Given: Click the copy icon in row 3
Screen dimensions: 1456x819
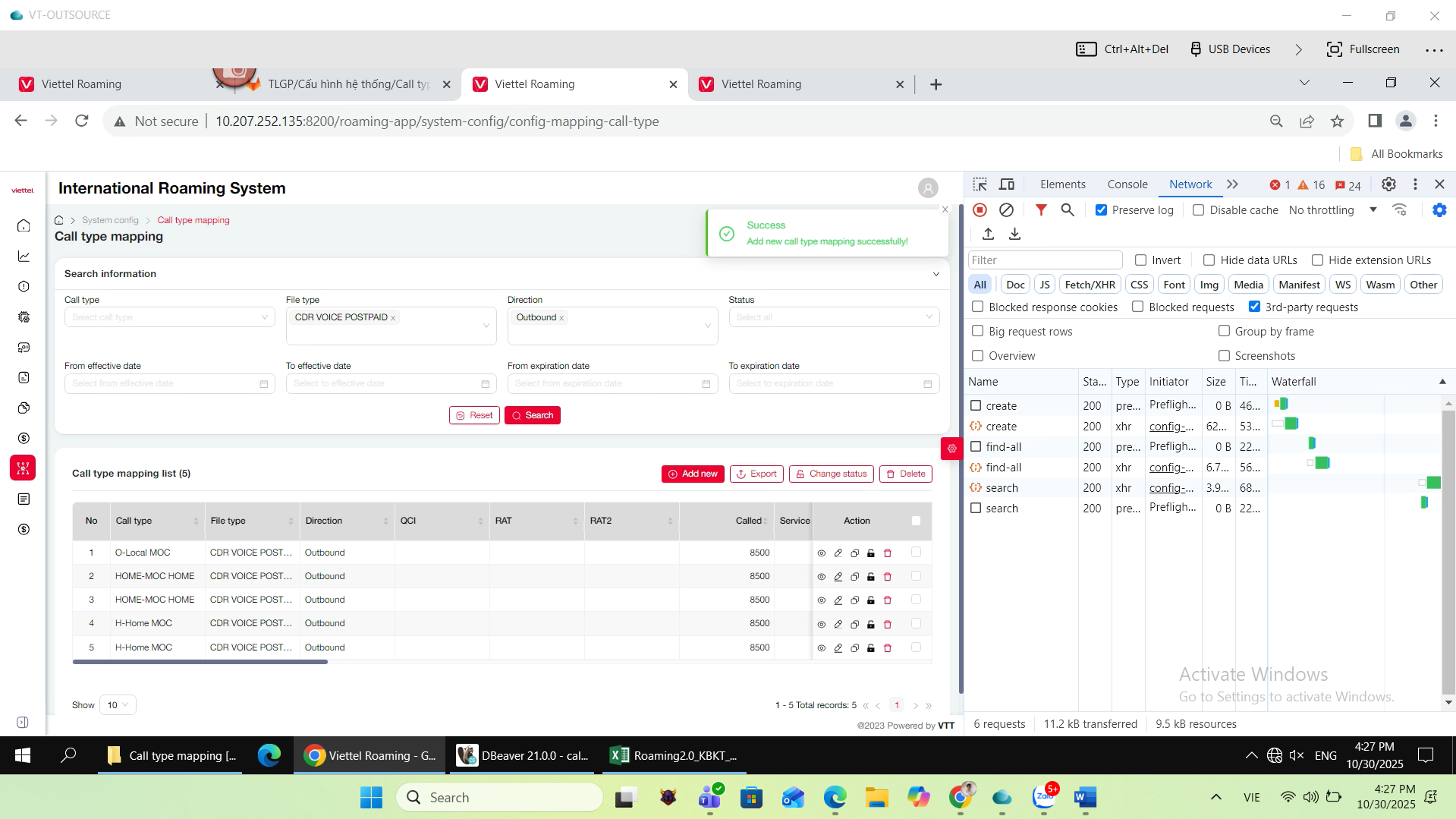Looking at the screenshot, I should tap(854, 600).
